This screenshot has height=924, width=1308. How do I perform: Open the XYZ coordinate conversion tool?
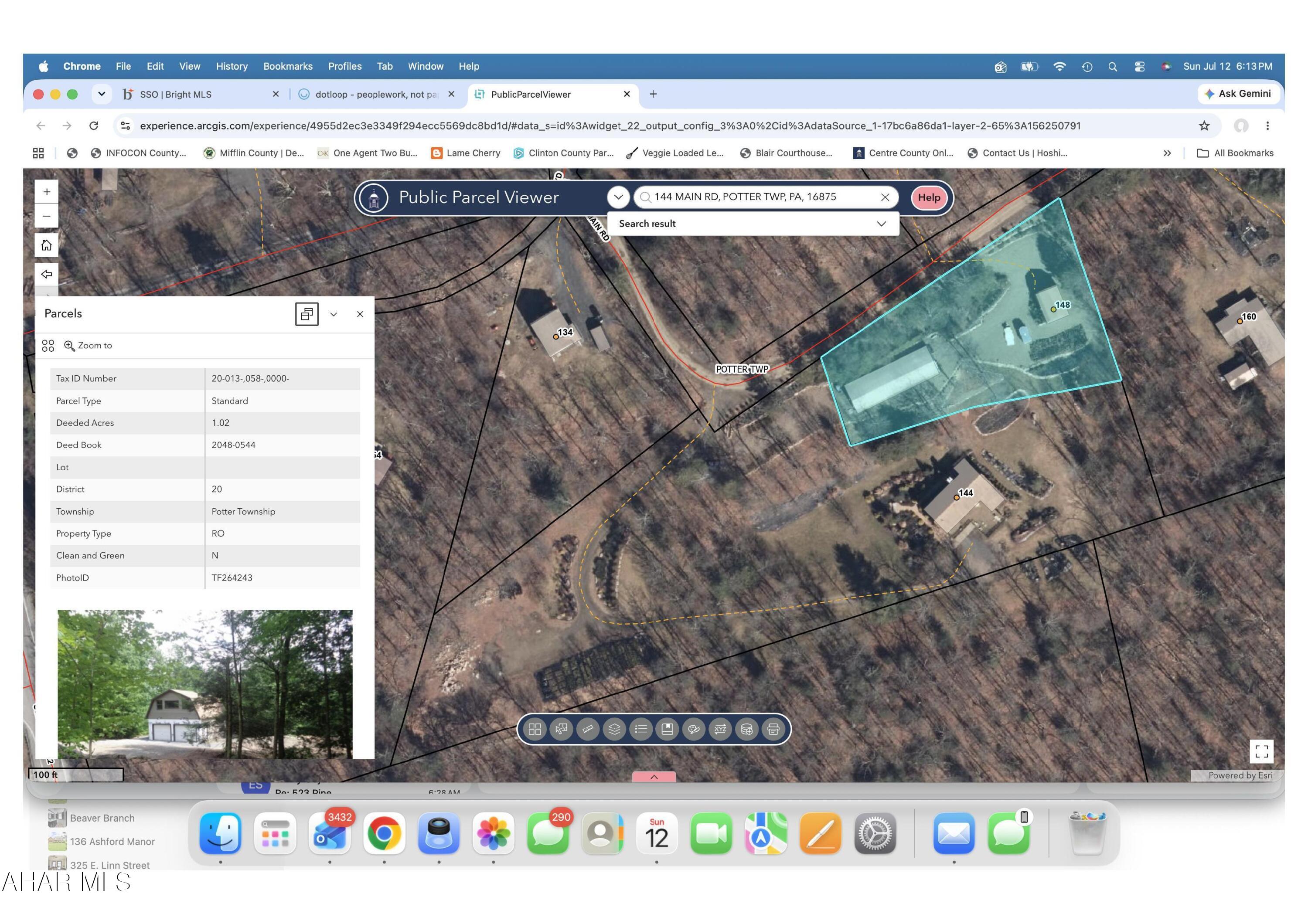click(x=720, y=729)
